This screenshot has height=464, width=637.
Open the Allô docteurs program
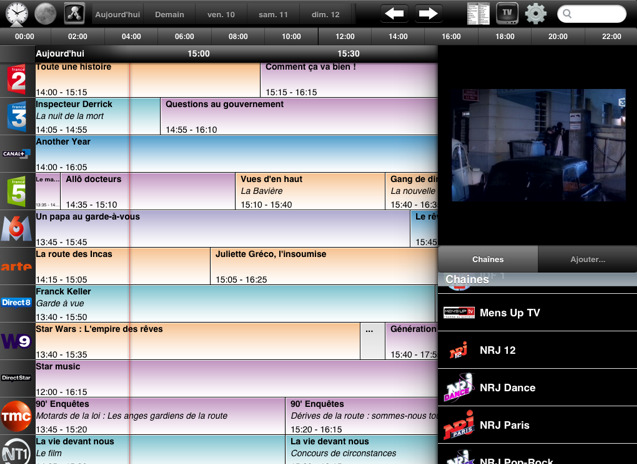148,191
